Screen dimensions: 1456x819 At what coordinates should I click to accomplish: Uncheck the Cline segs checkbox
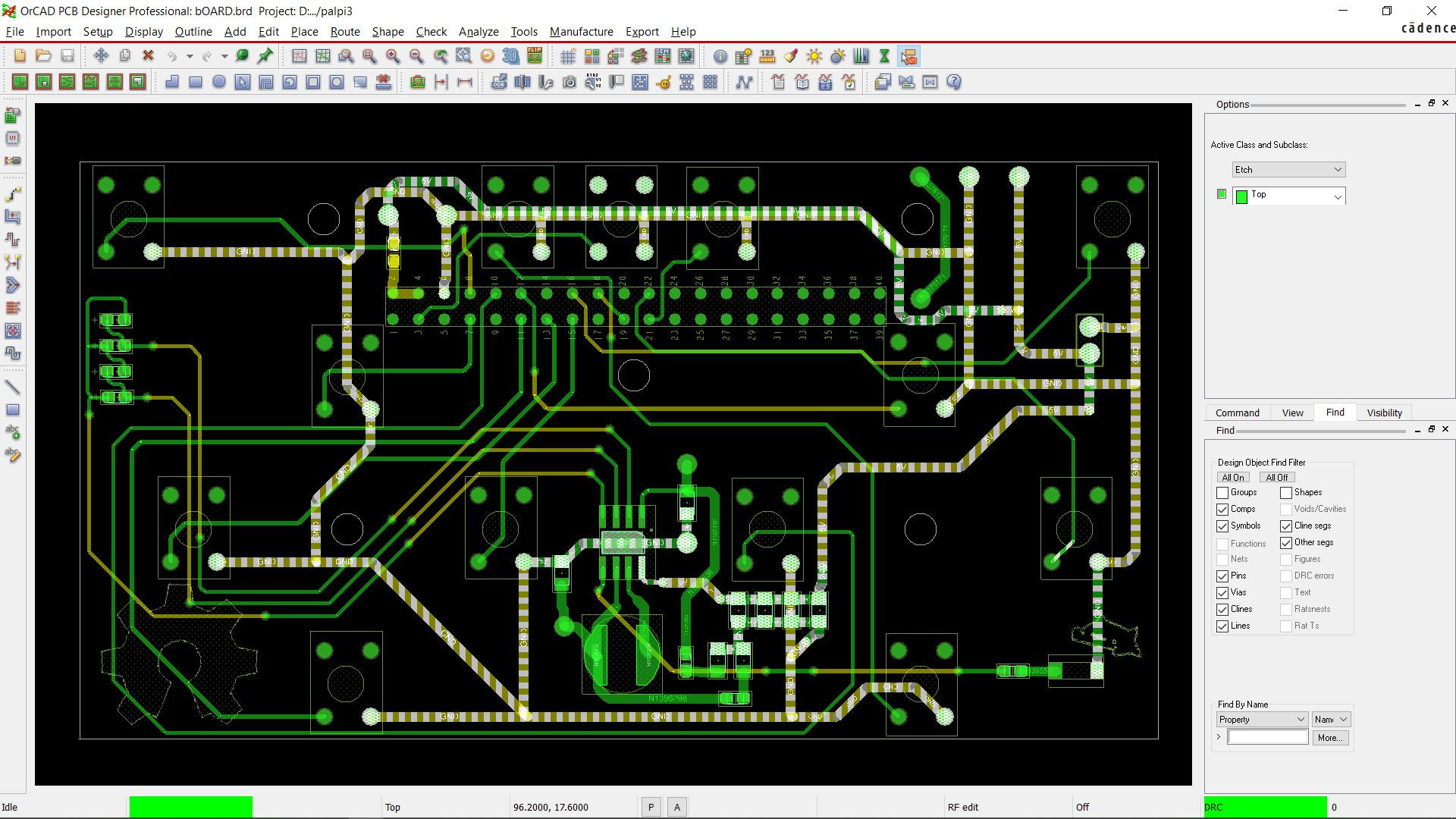pos(1286,526)
